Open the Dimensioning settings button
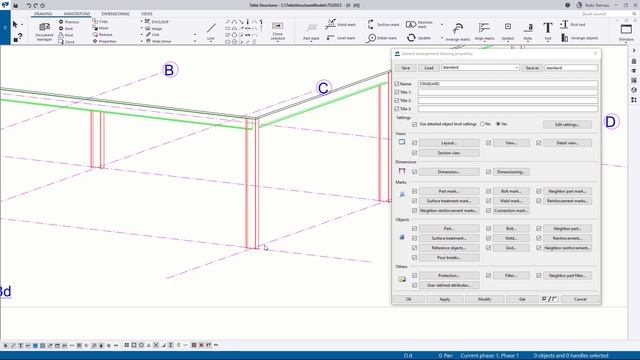 coord(511,172)
